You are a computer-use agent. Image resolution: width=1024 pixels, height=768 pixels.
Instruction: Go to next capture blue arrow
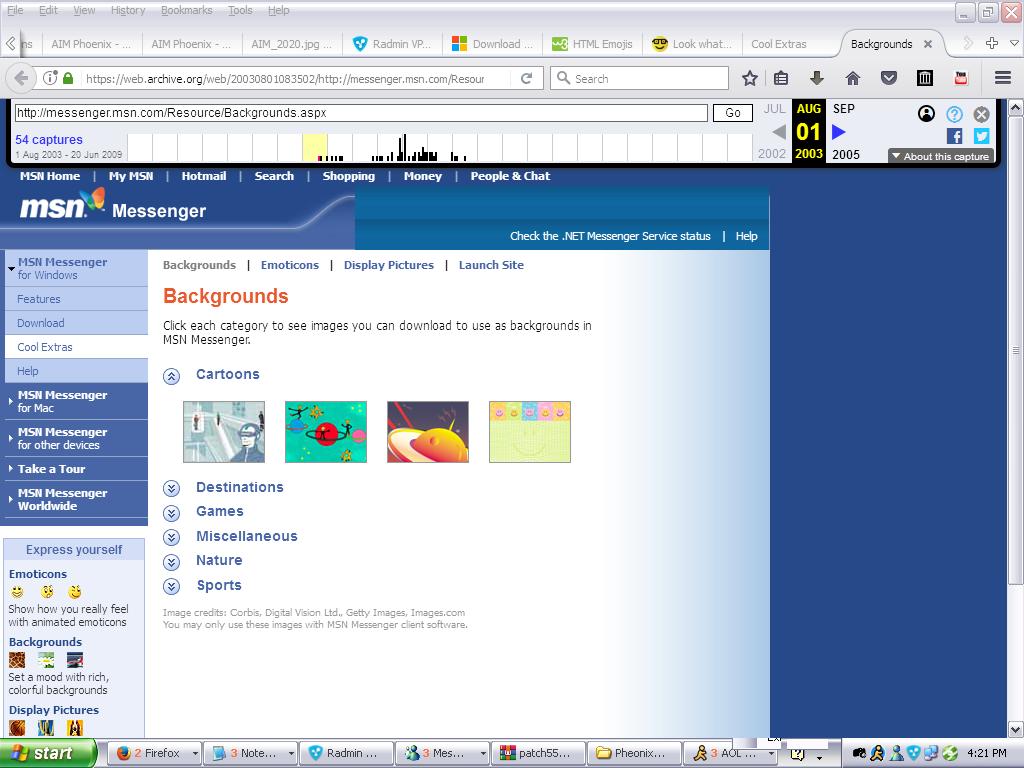[x=839, y=133]
